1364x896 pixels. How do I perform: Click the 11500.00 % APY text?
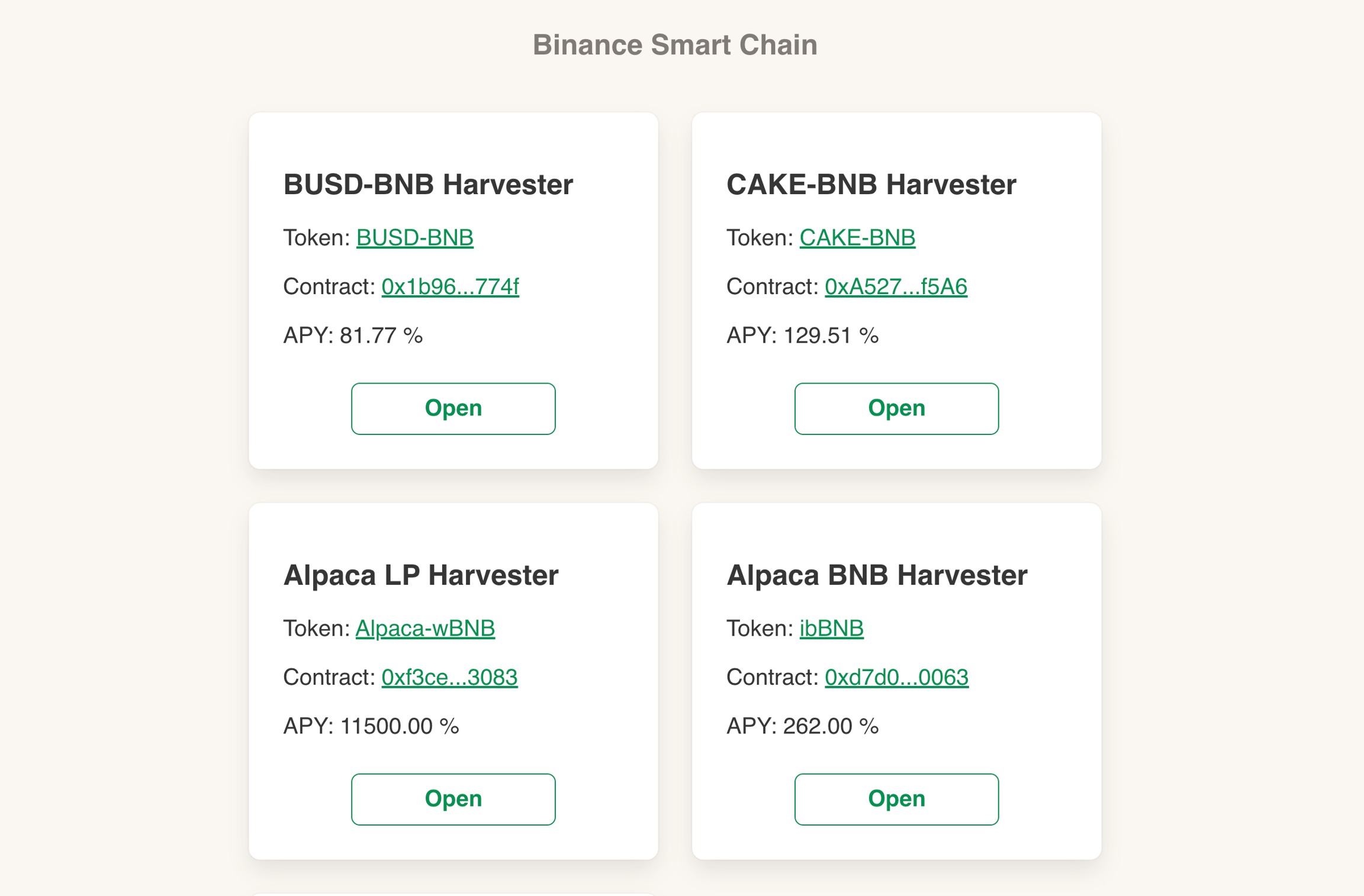398,726
